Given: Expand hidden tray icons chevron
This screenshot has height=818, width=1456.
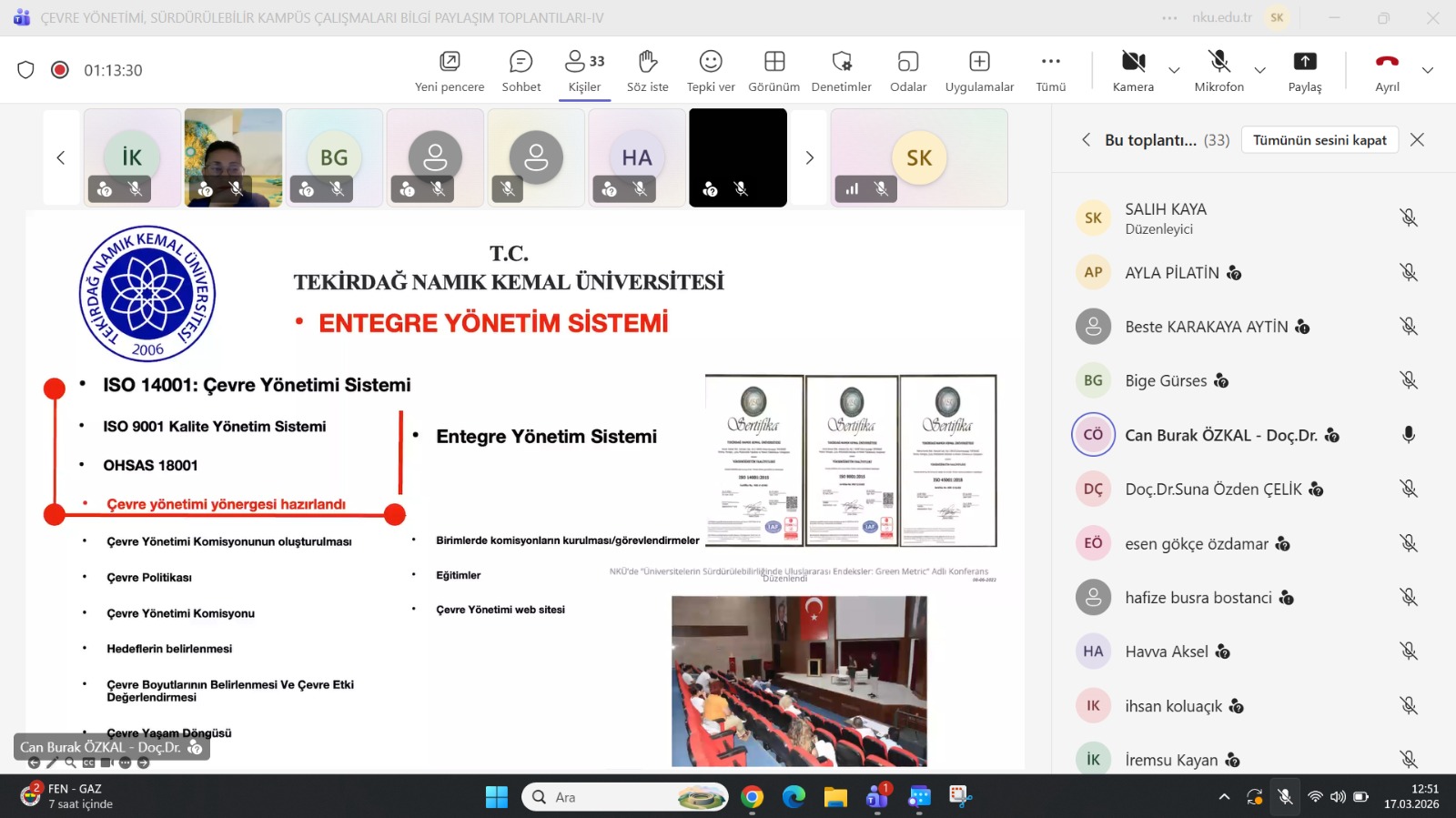Looking at the screenshot, I should point(1225,797).
